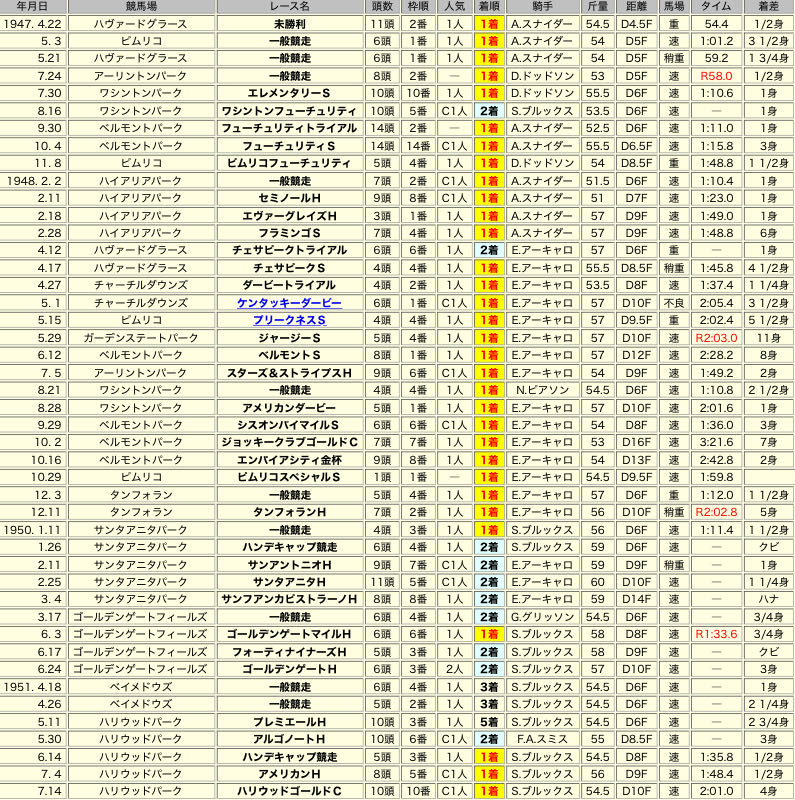Click the 年月日 column header
This screenshot has height=800, width=795.
[33, 6]
